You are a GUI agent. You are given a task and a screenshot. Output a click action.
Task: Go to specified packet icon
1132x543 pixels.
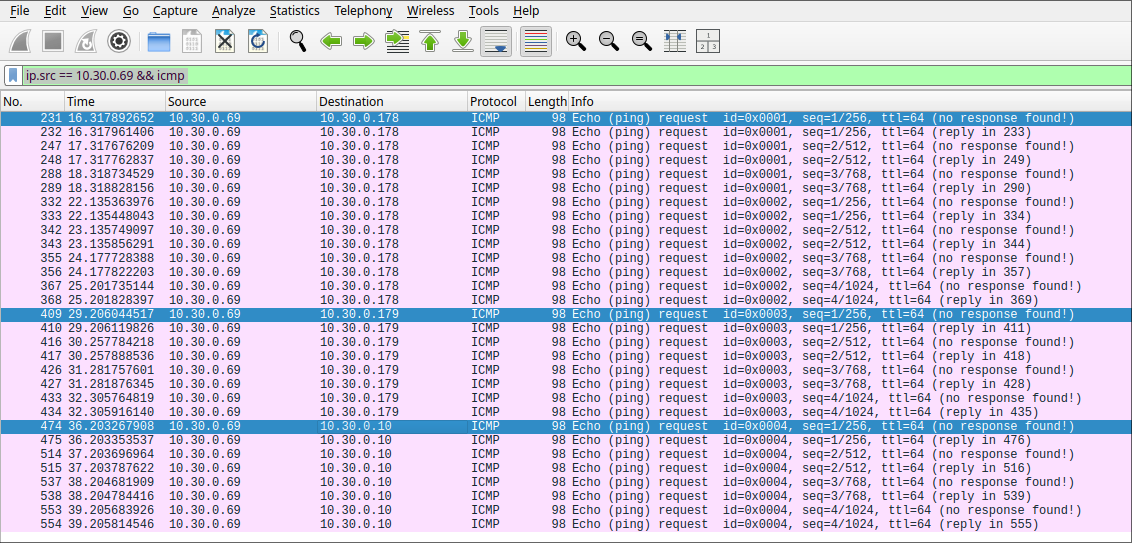point(397,41)
